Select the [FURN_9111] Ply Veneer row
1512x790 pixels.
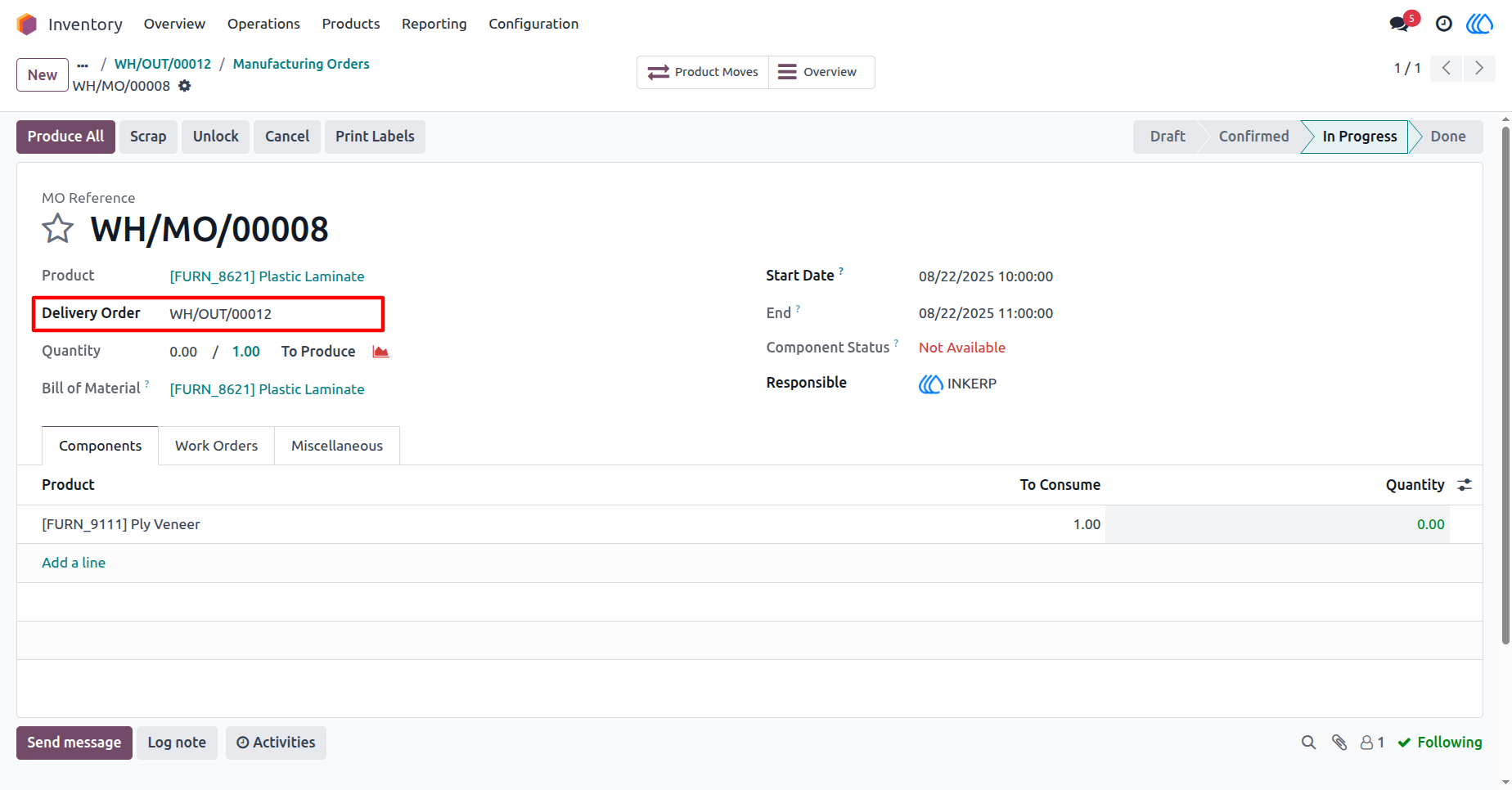point(749,524)
